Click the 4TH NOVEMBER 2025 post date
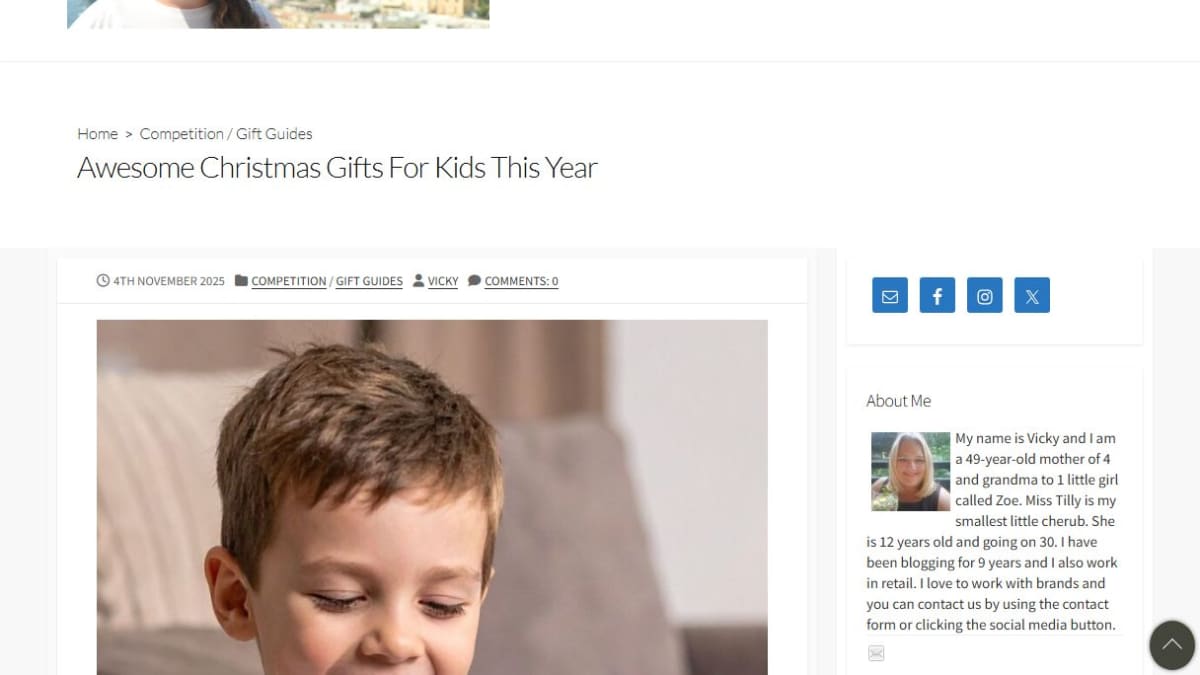This screenshot has height=675, width=1200. [x=169, y=282]
